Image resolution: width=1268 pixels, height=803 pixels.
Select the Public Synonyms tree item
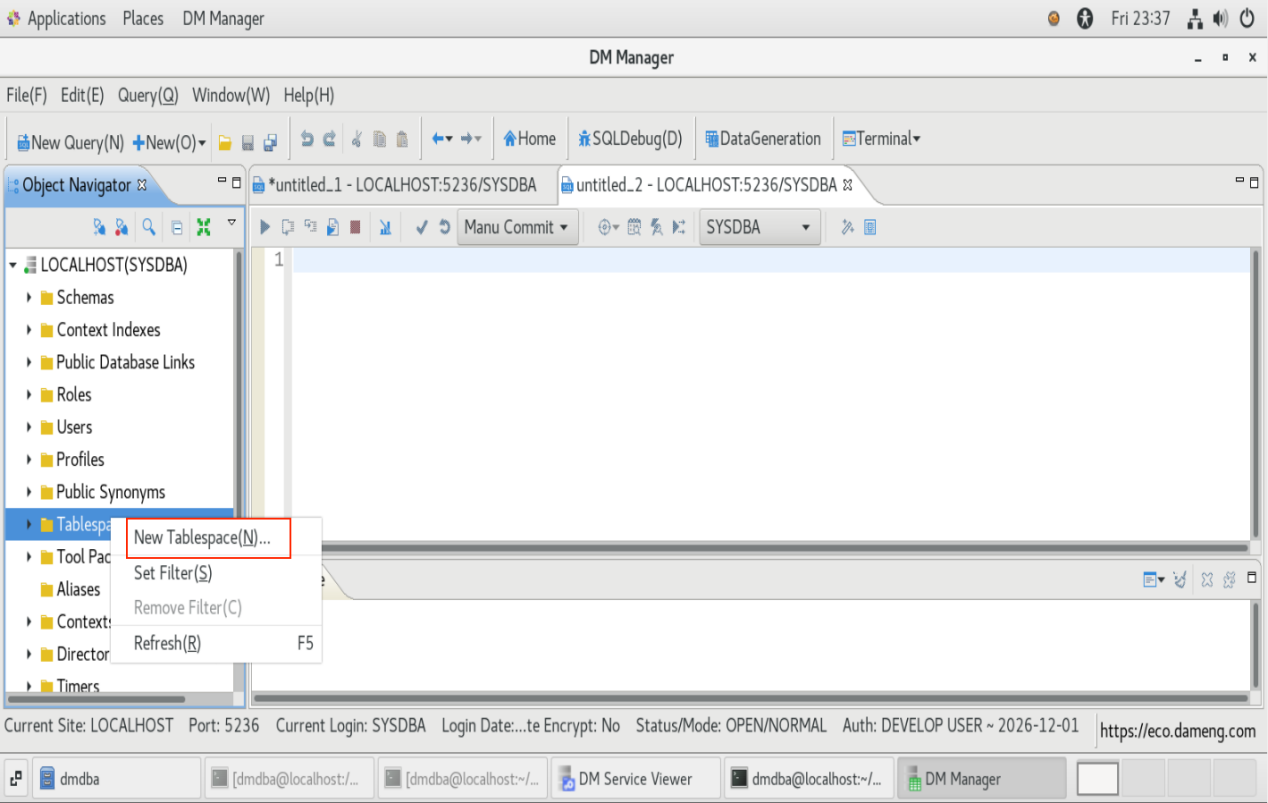[x=110, y=492]
